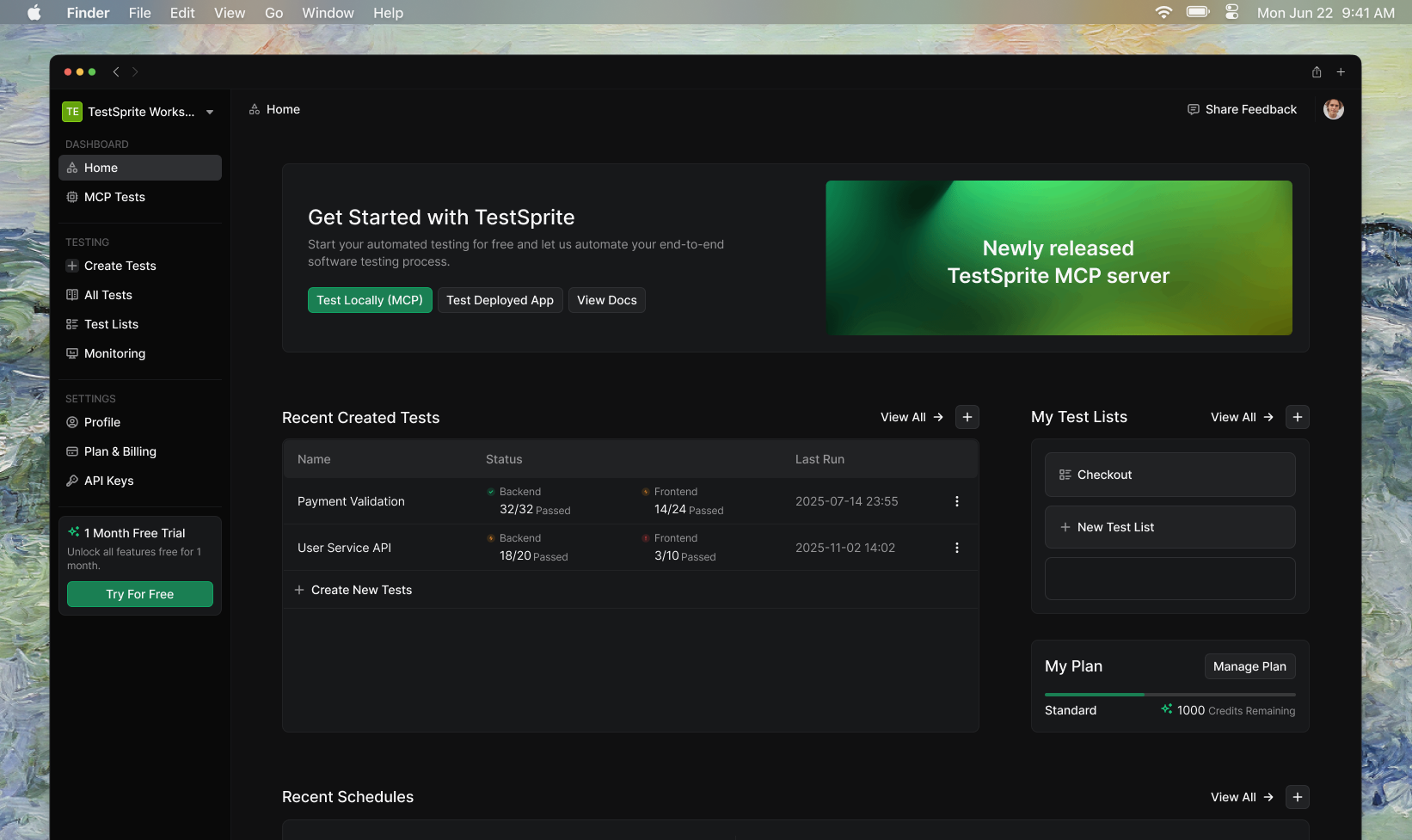This screenshot has height=840, width=1412.
Task: Click 2025-07-14 23:55 last run date
Action: pyautogui.click(x=847, y=501)
